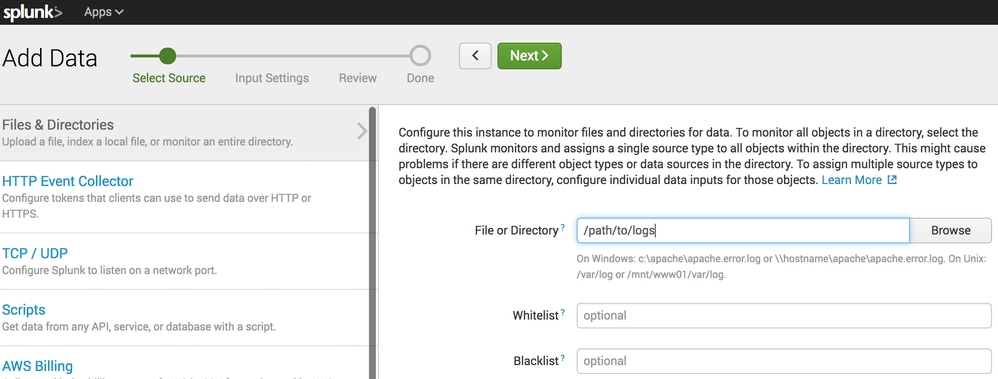Click the File or Directory path field
This screenshot has height=379, width=998.
point(743,231)
